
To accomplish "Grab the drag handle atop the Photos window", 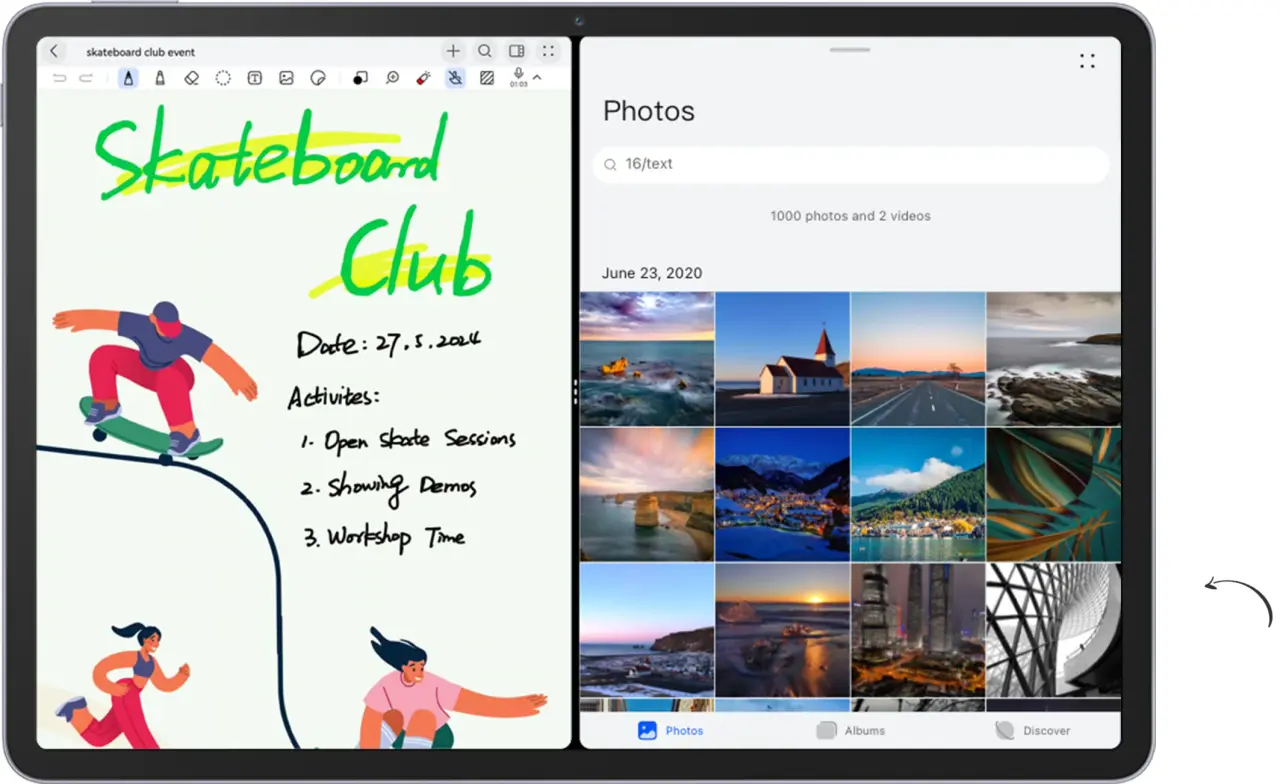I will [850, 49].
